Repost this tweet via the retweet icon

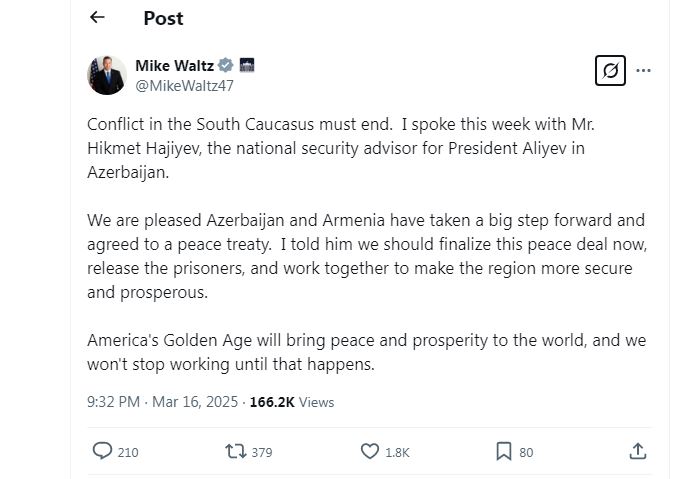click(236, 452)
